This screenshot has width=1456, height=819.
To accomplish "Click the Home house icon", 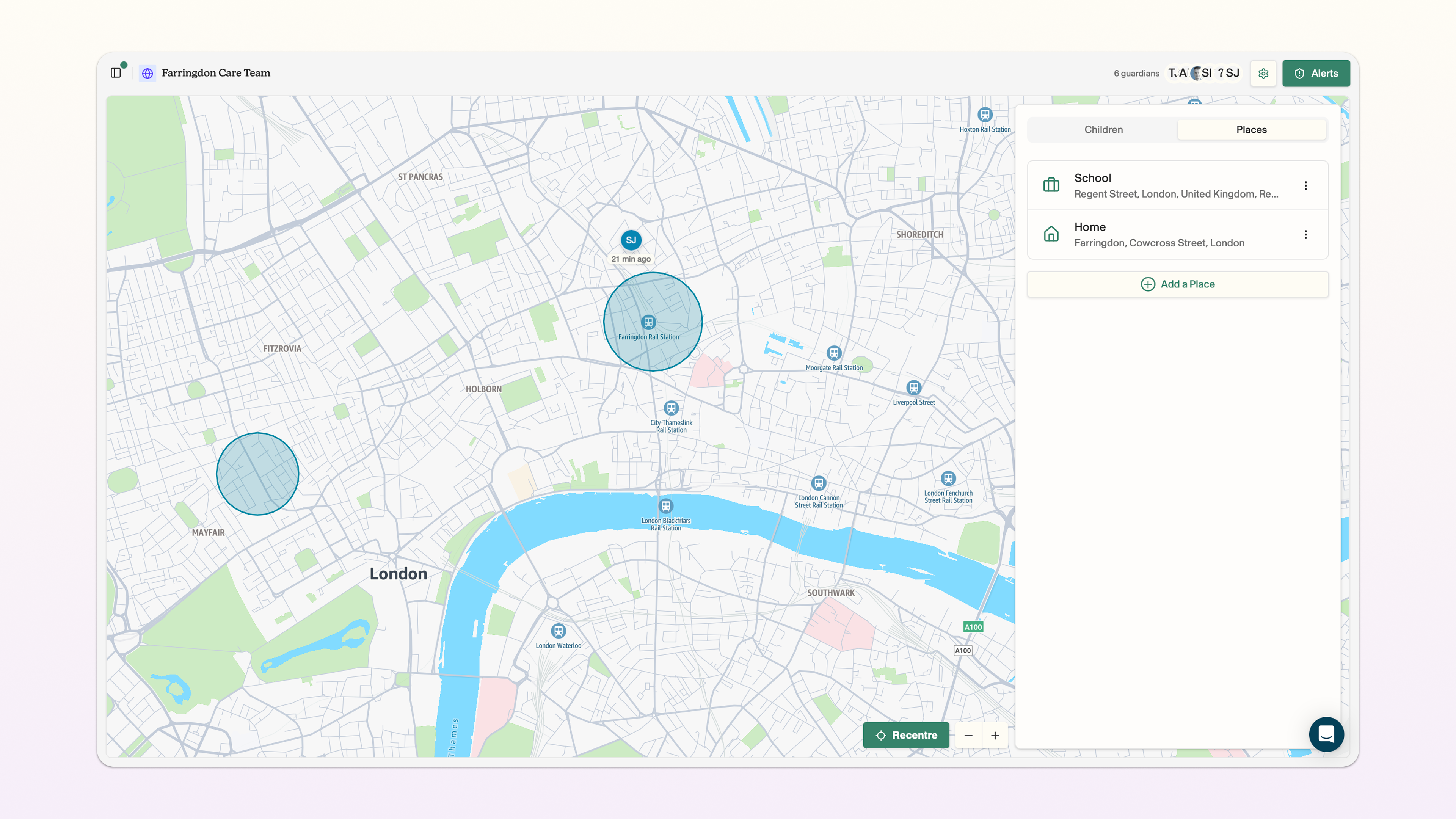I will click(1051, 234).
